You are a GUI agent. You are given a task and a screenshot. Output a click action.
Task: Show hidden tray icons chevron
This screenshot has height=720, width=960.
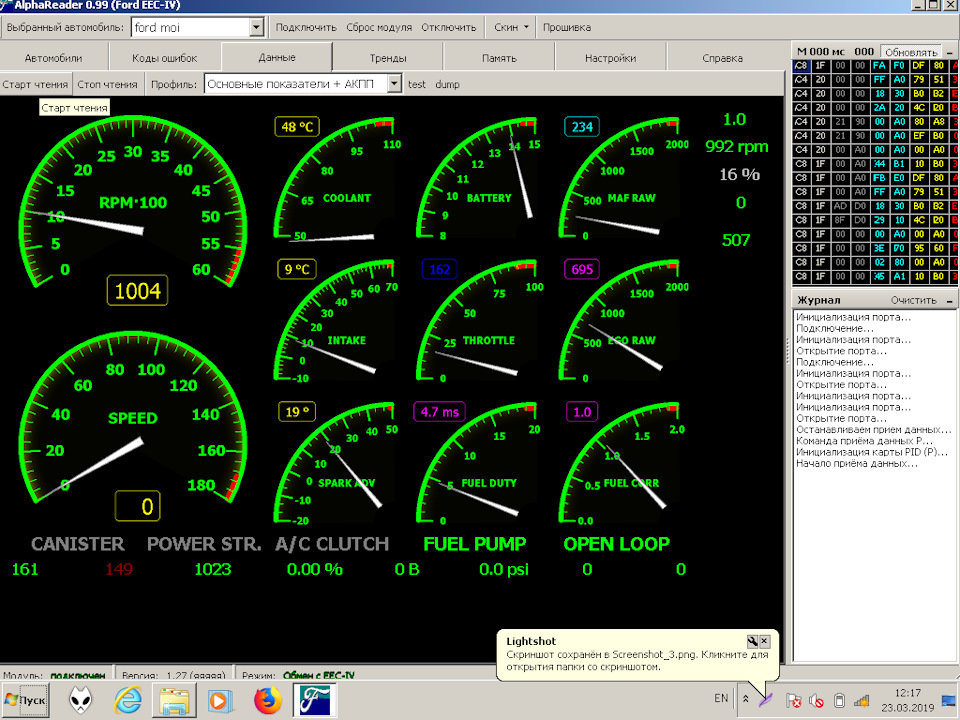click(746, 699)
